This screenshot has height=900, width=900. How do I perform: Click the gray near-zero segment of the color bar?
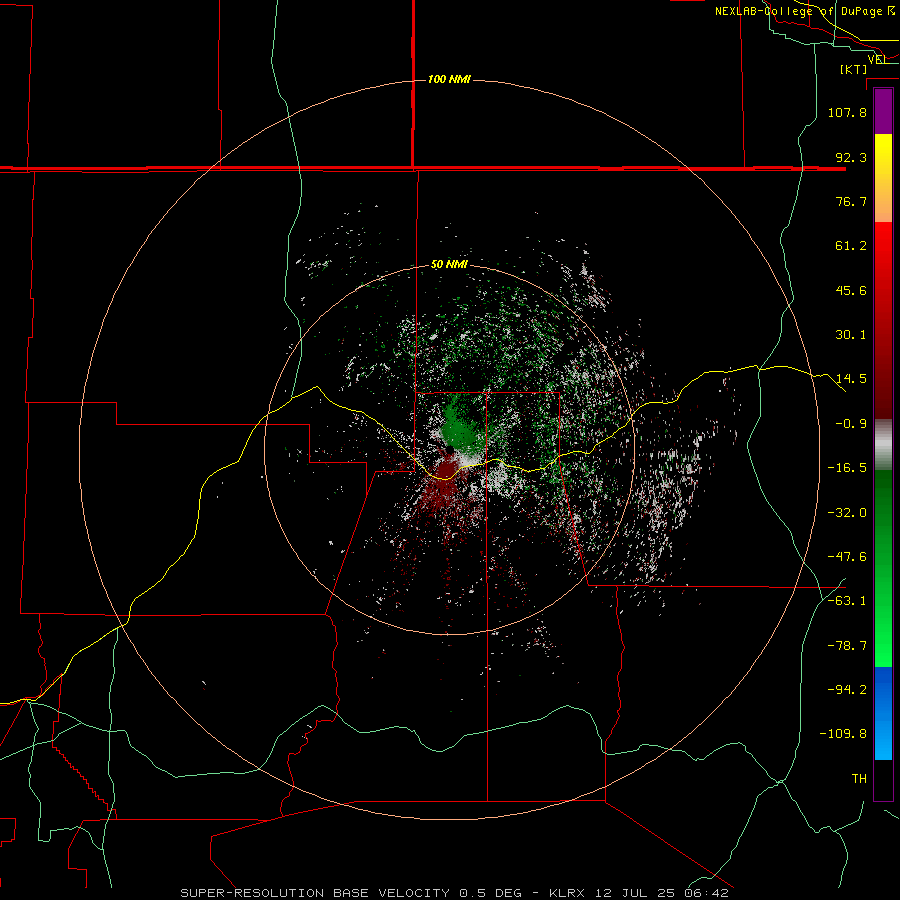[x=883, y=445]
